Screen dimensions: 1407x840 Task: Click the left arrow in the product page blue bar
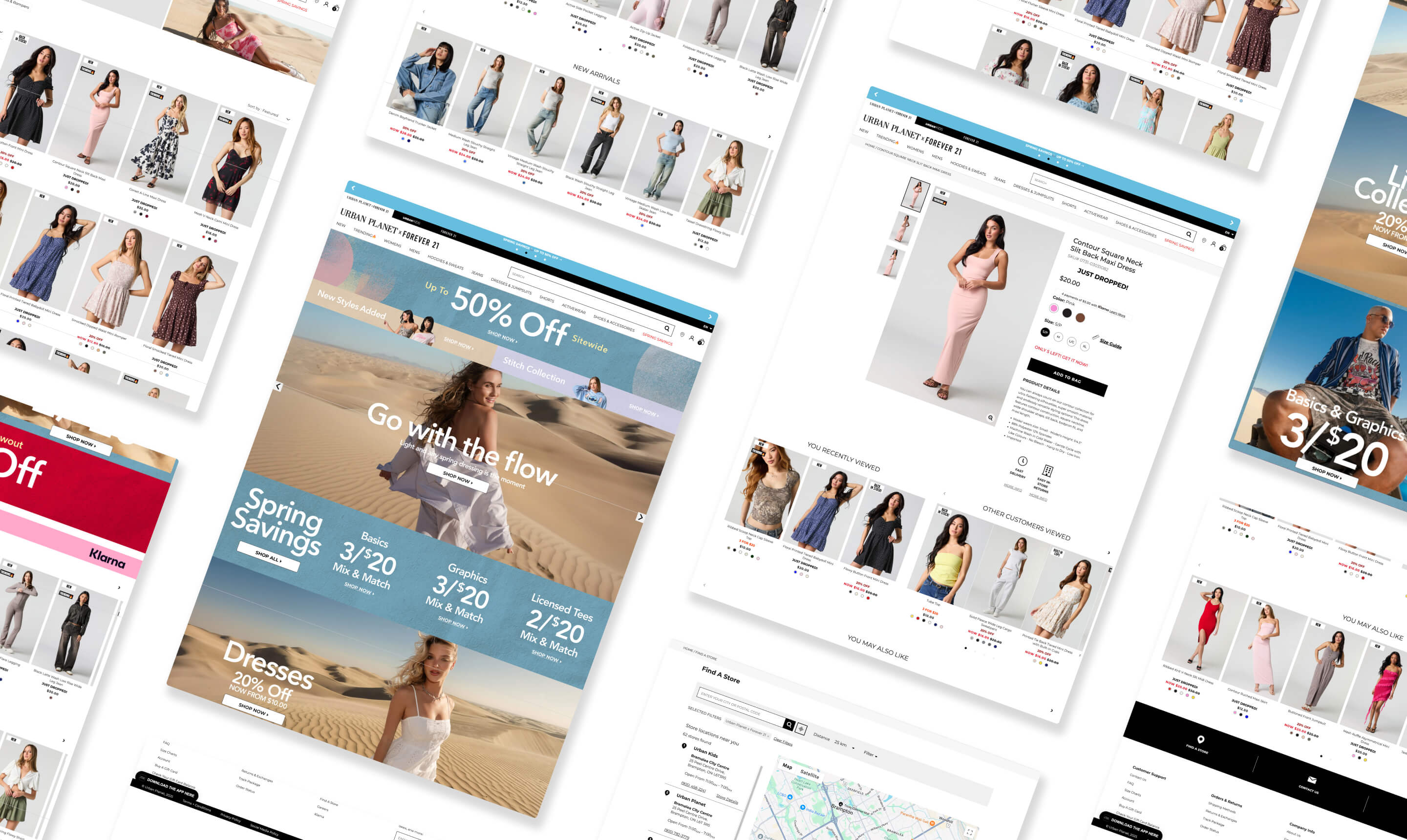click(876, 94)
